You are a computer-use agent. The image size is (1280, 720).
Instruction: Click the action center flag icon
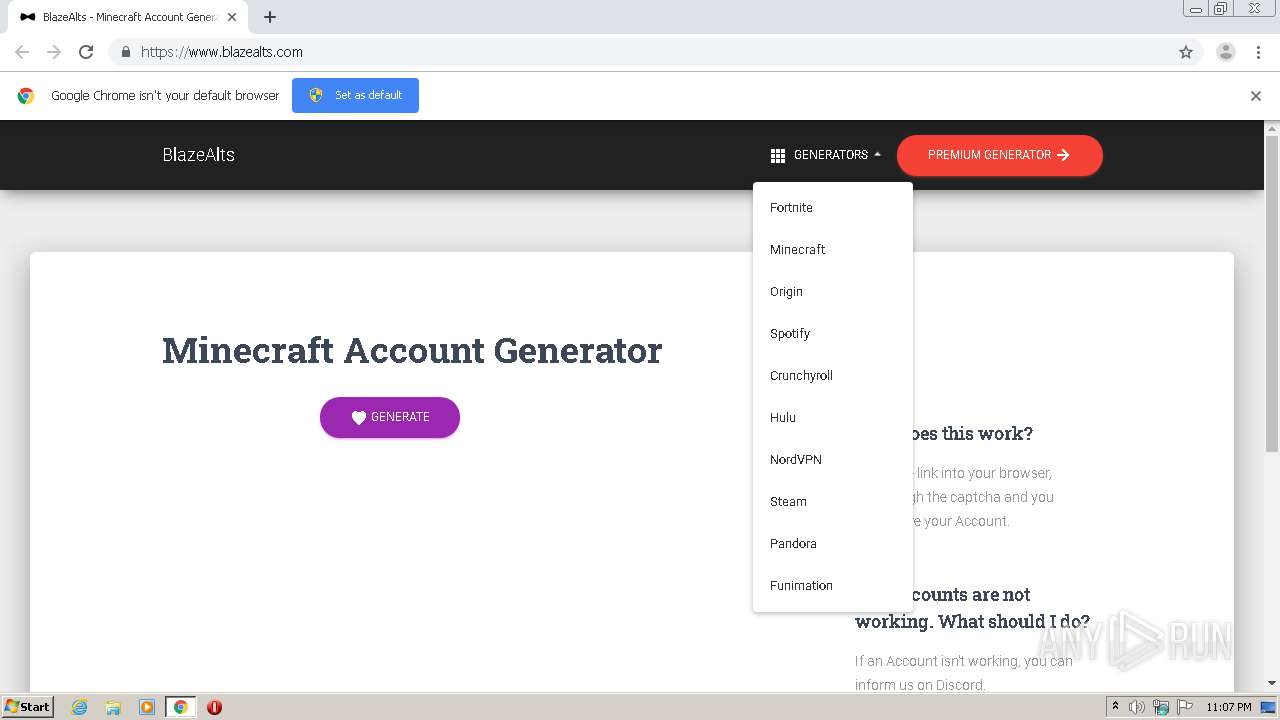[1185, 707]
